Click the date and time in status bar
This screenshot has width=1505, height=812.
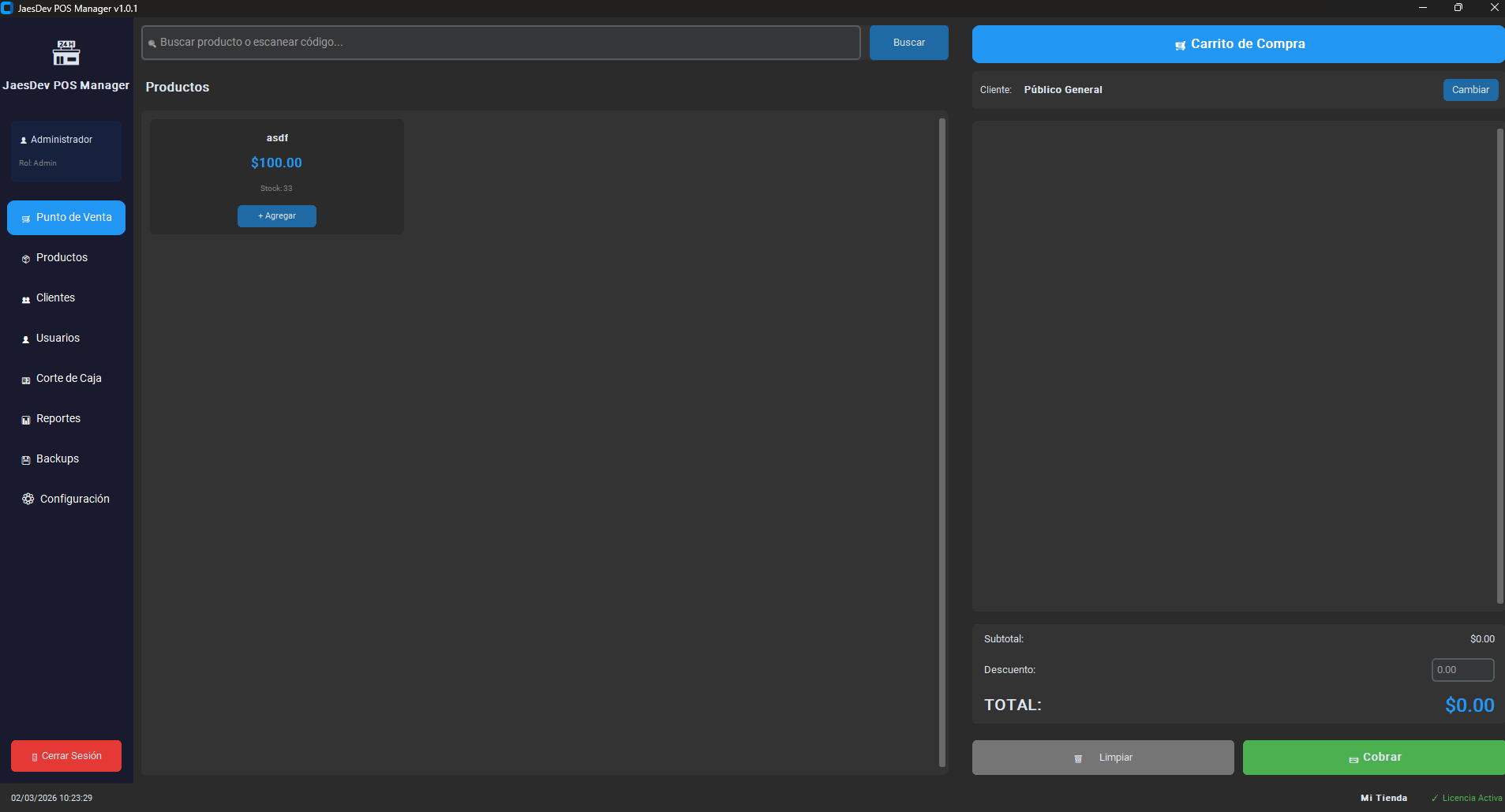point(51,798)
